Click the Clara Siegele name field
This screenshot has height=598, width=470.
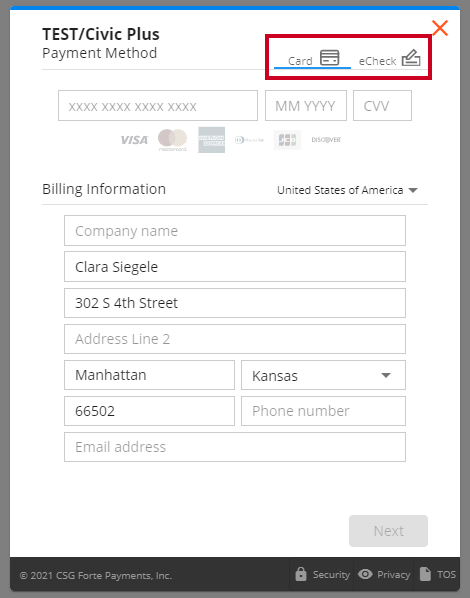[235, 267]
